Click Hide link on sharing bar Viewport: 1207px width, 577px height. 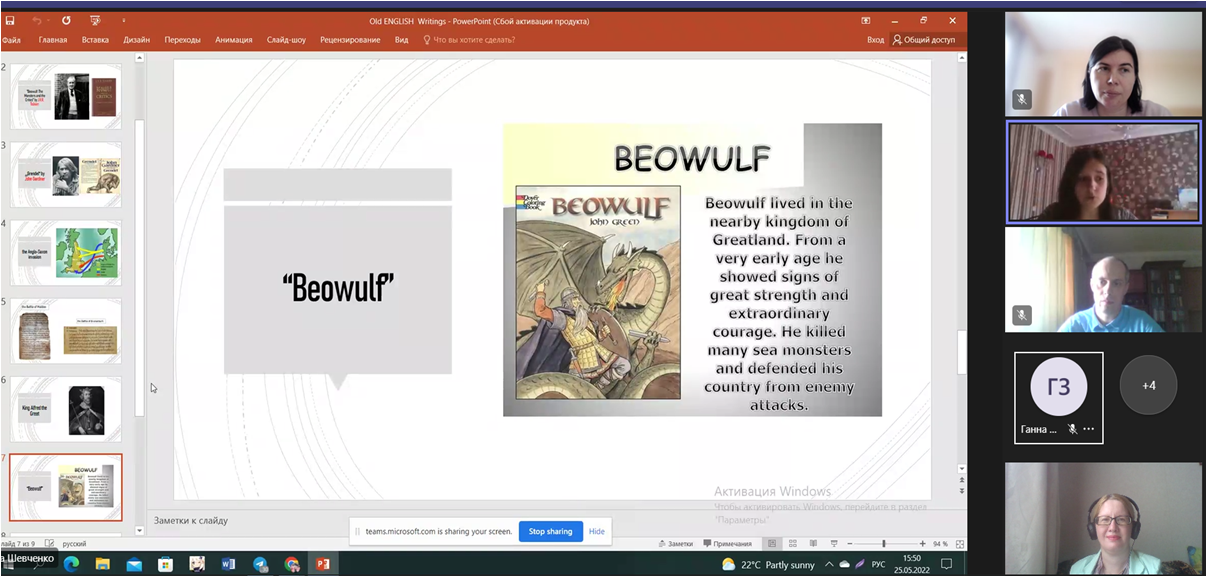coord(596,531)
